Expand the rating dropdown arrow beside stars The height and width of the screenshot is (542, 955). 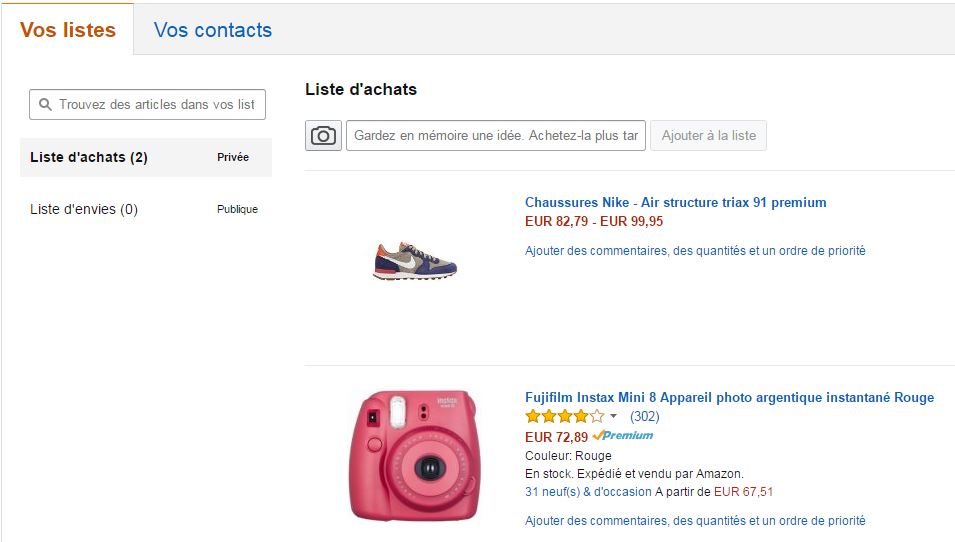(x=613, y=417)
